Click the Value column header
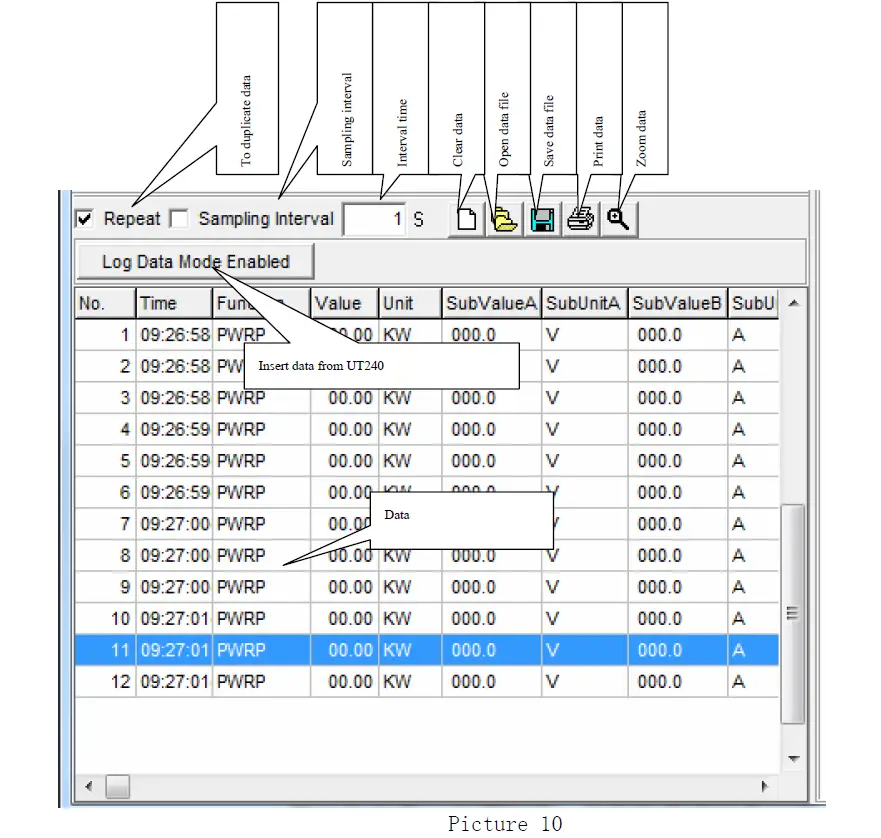This screenshot has width=881, height=838. (x=344, y=304)
